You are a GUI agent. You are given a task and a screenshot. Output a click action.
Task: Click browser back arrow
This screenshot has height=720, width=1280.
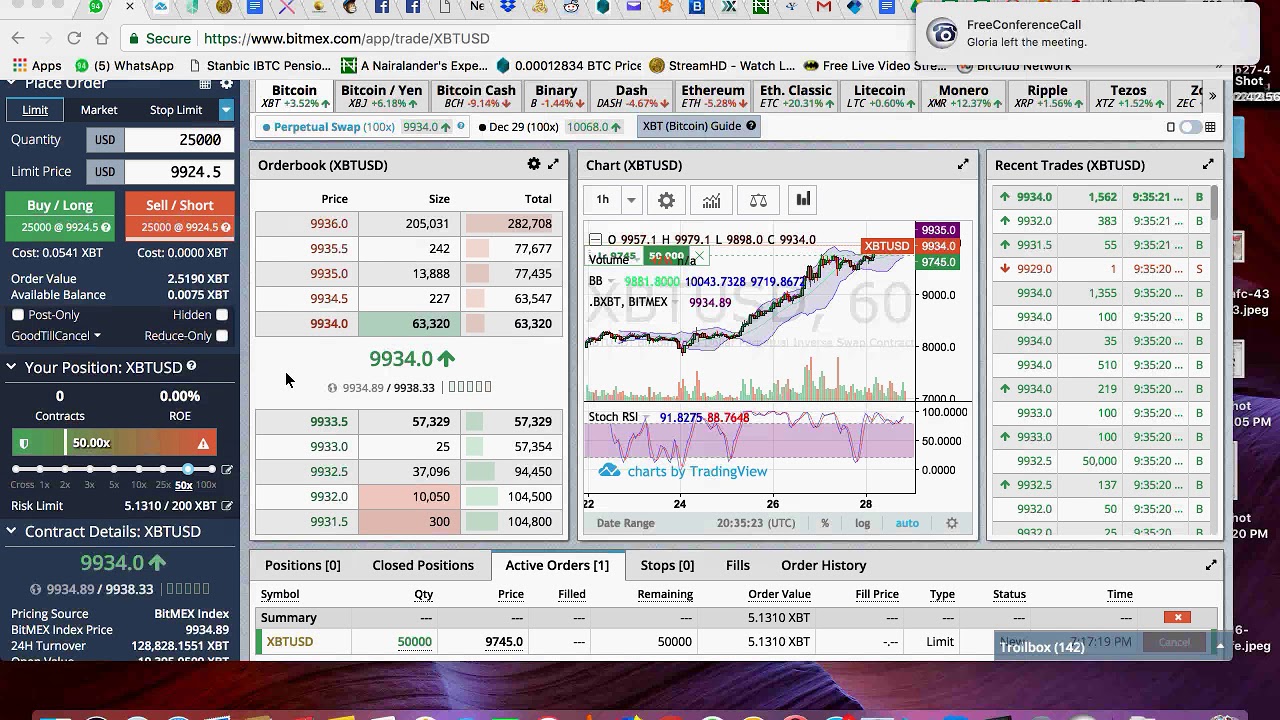(18, 38)
